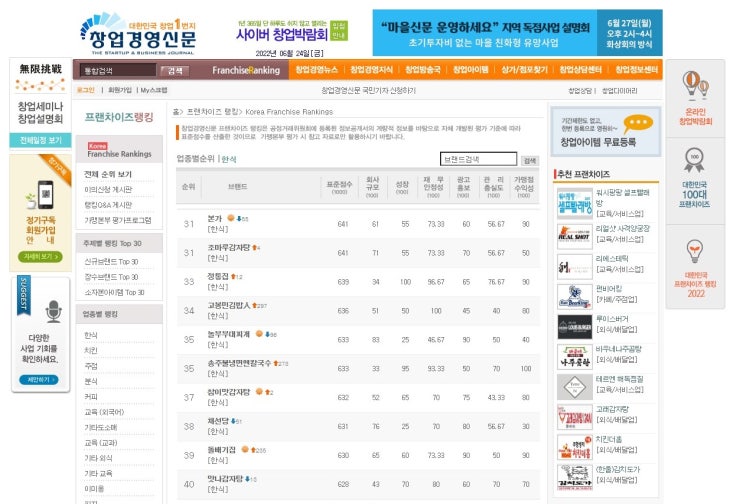The width and height of the screenshot is (743, 504).
Task: Click the 검색 button next to 통합검색
Action: point(174,71)
